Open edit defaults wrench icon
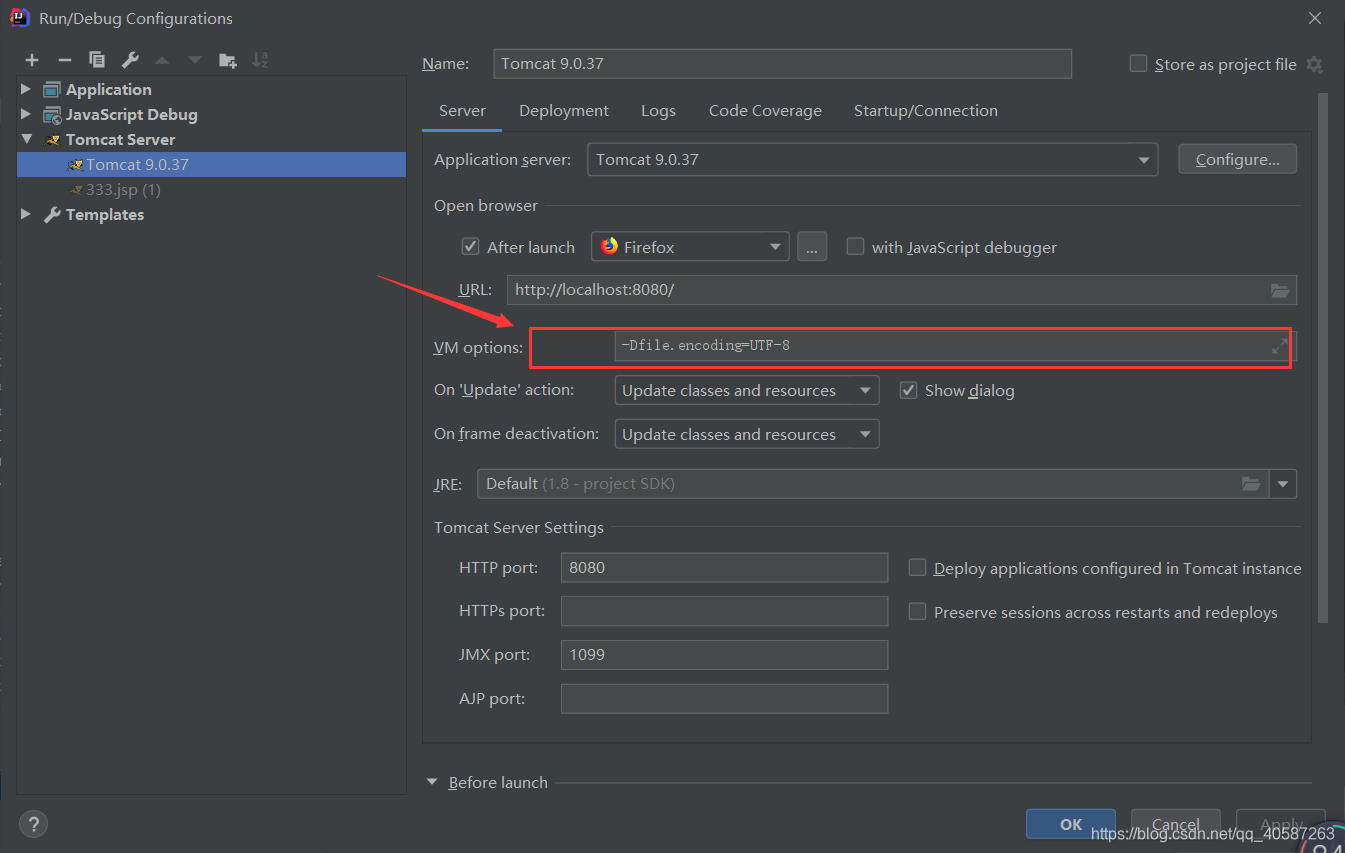 [x=129, y=60]
